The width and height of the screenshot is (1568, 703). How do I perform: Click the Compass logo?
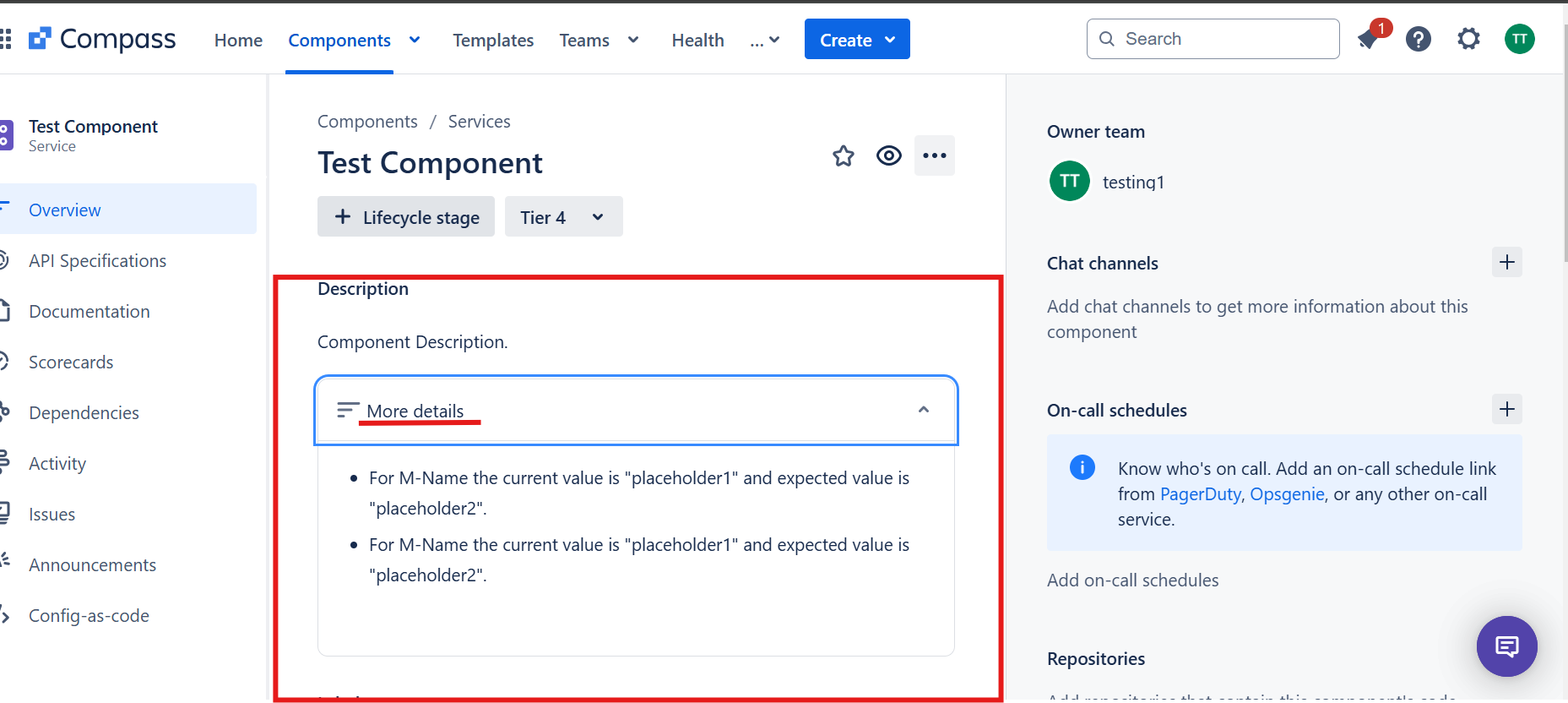102,39
